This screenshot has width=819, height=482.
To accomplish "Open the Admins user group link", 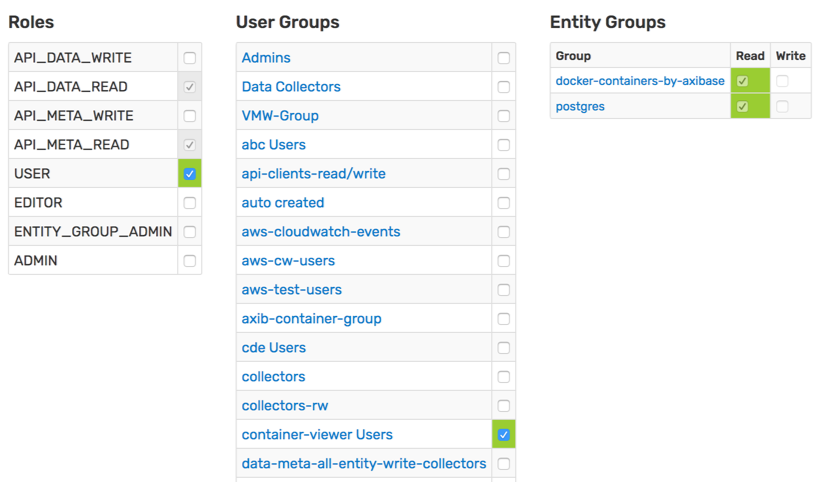I will point(266,58).
